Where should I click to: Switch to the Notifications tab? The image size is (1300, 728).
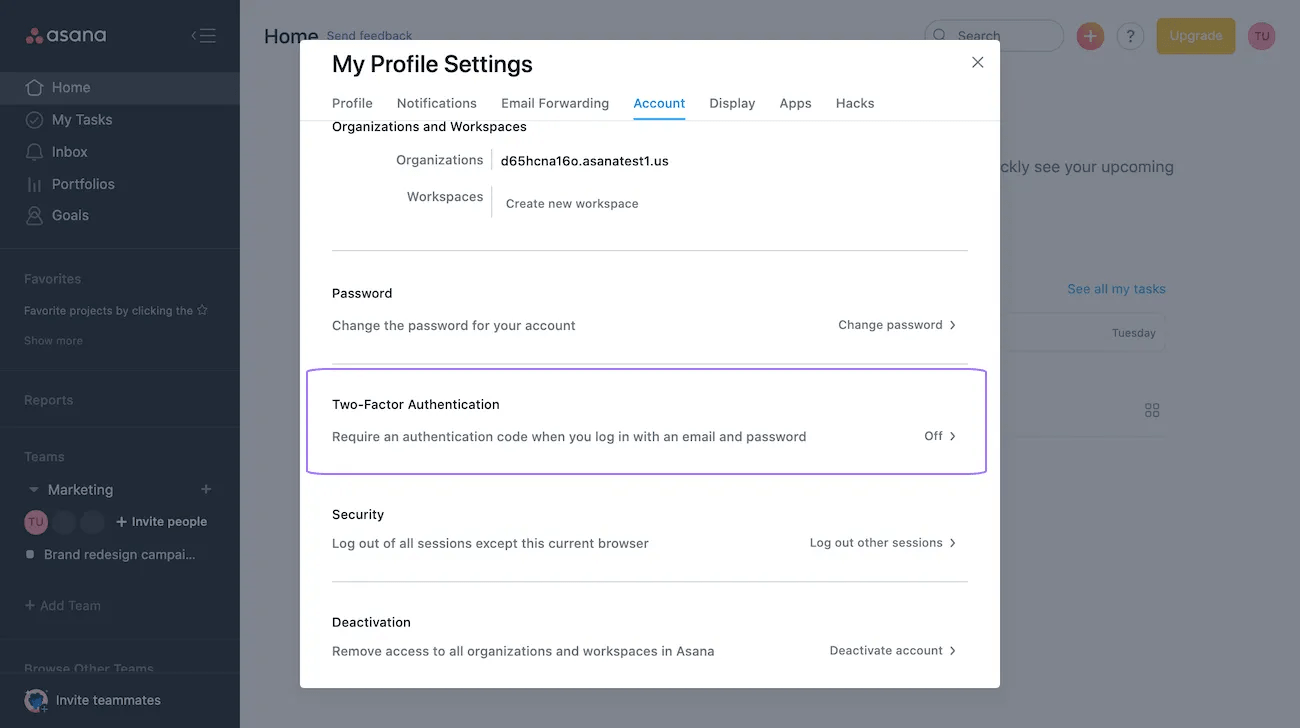click(x=436, y=103)
